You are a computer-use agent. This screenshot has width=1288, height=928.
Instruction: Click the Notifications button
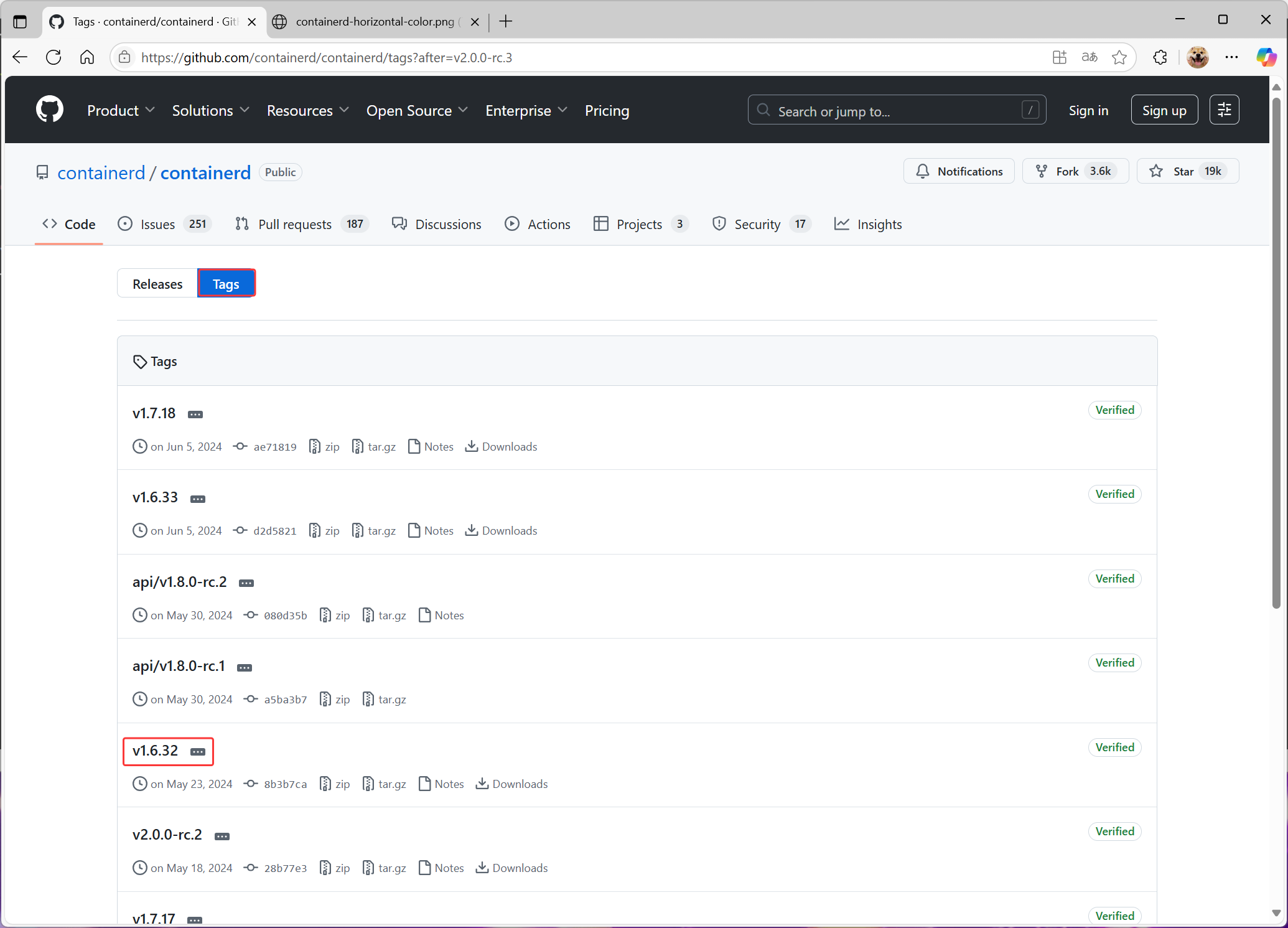959,171
